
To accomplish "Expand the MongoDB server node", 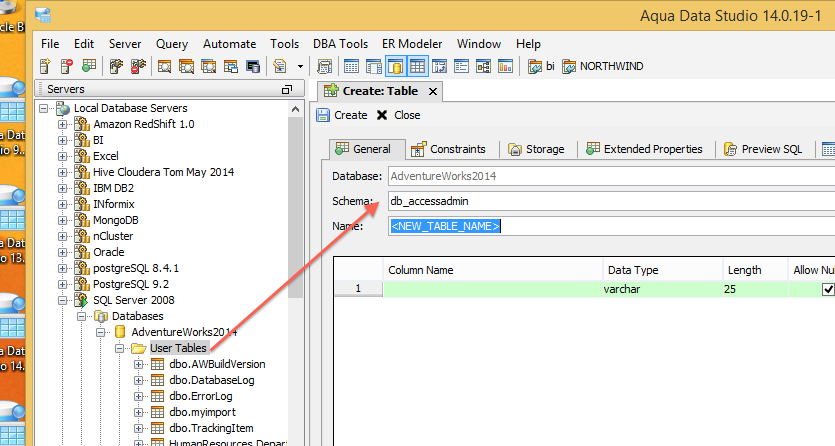I will coord(63,220).
